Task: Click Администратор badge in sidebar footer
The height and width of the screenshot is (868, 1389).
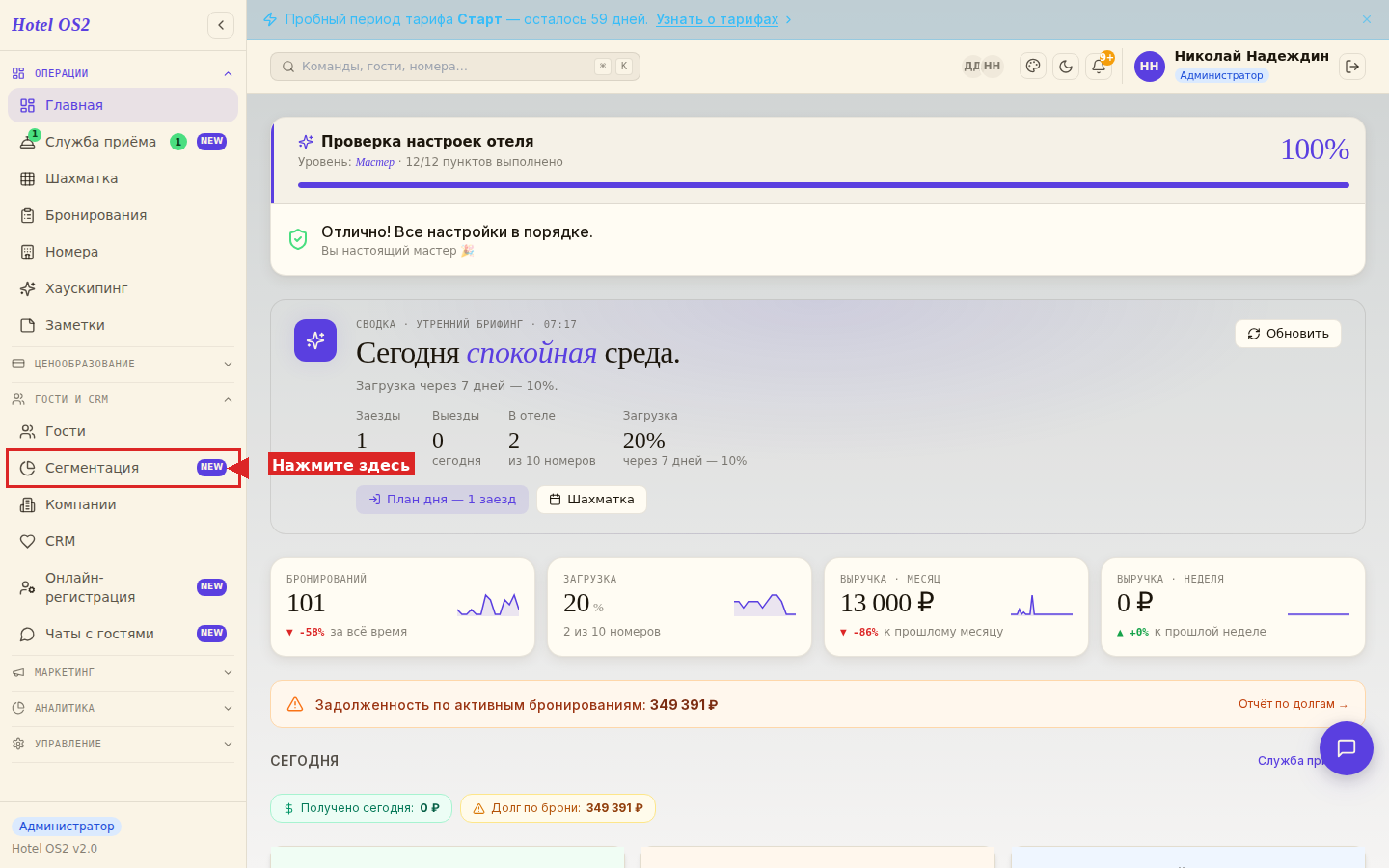Action: coord(67,827)
